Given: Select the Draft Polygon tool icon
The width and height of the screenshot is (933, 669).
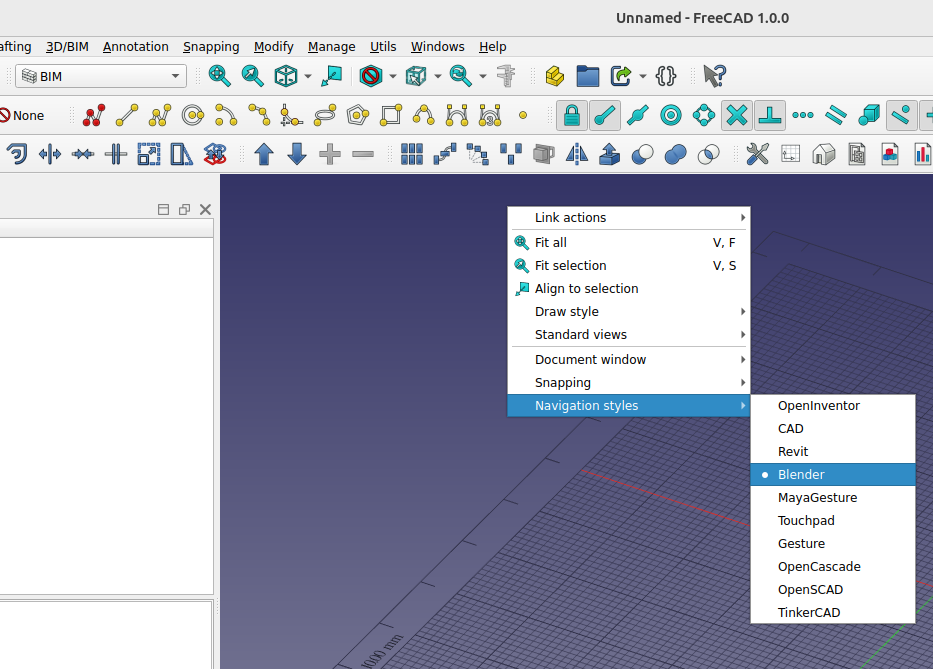Looking at the screenshot, I should coord(357,116).
